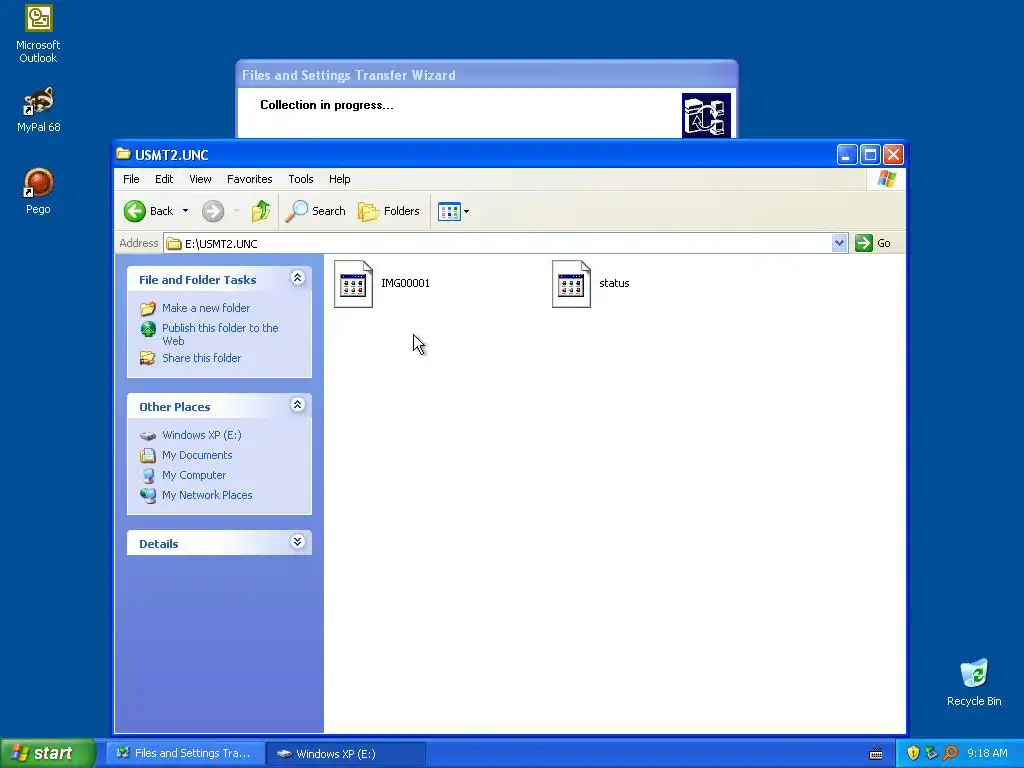The height and width of the screenshot is (768, 1024).
Task: Collapse File and Folder Tasks panel
Action: pyautogui.click(x=297, y=278)
